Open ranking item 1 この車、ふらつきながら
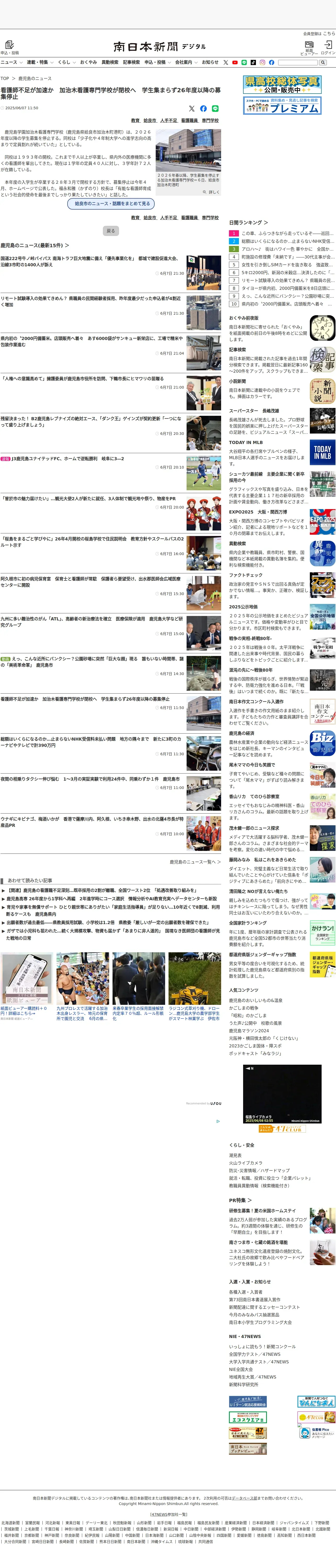 (287, 233)
